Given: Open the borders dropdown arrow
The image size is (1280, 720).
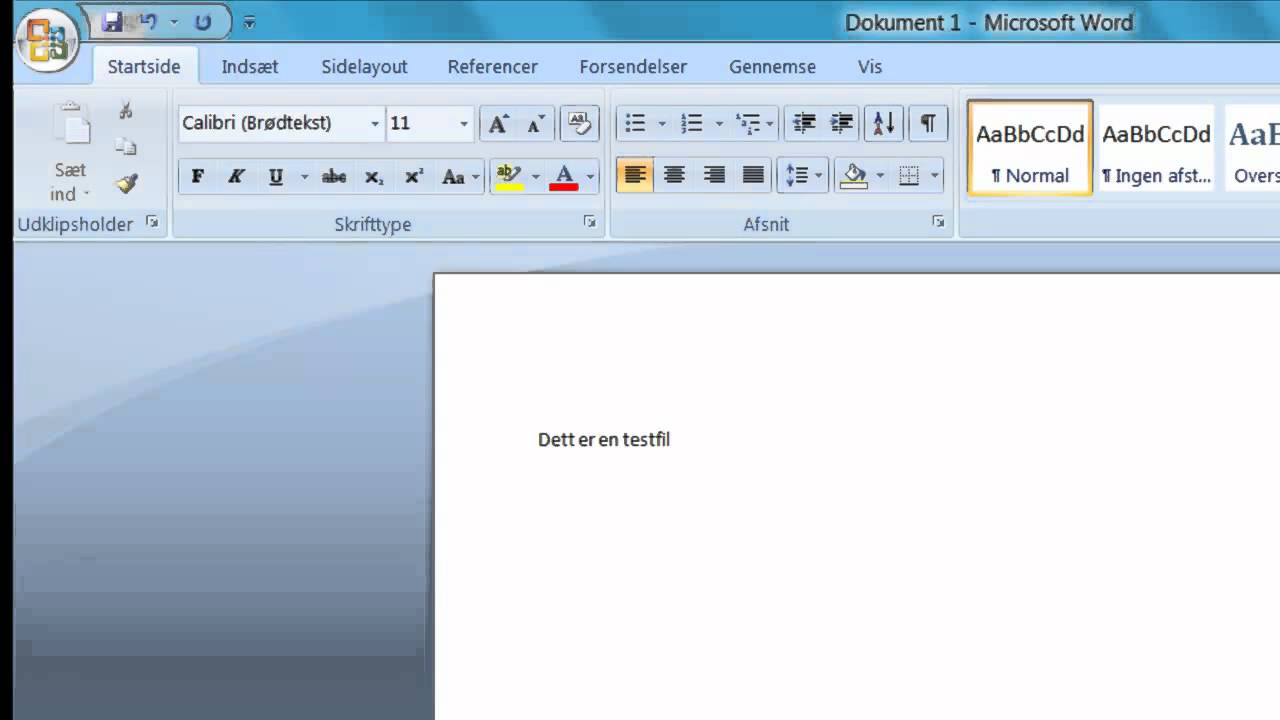Looking at the screenshot, I should click(935, 177).
